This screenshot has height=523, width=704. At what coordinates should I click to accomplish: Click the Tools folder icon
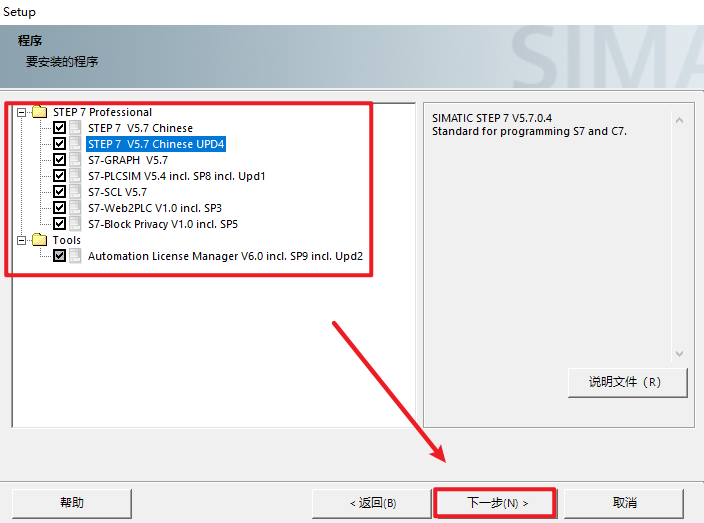pos(40,240)
